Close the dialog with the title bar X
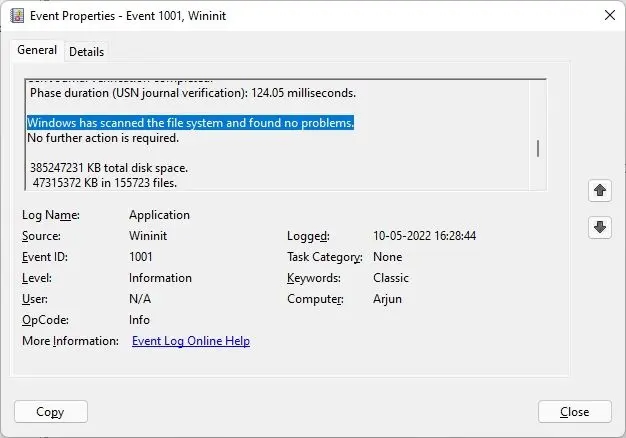 (x=609, y=15)
